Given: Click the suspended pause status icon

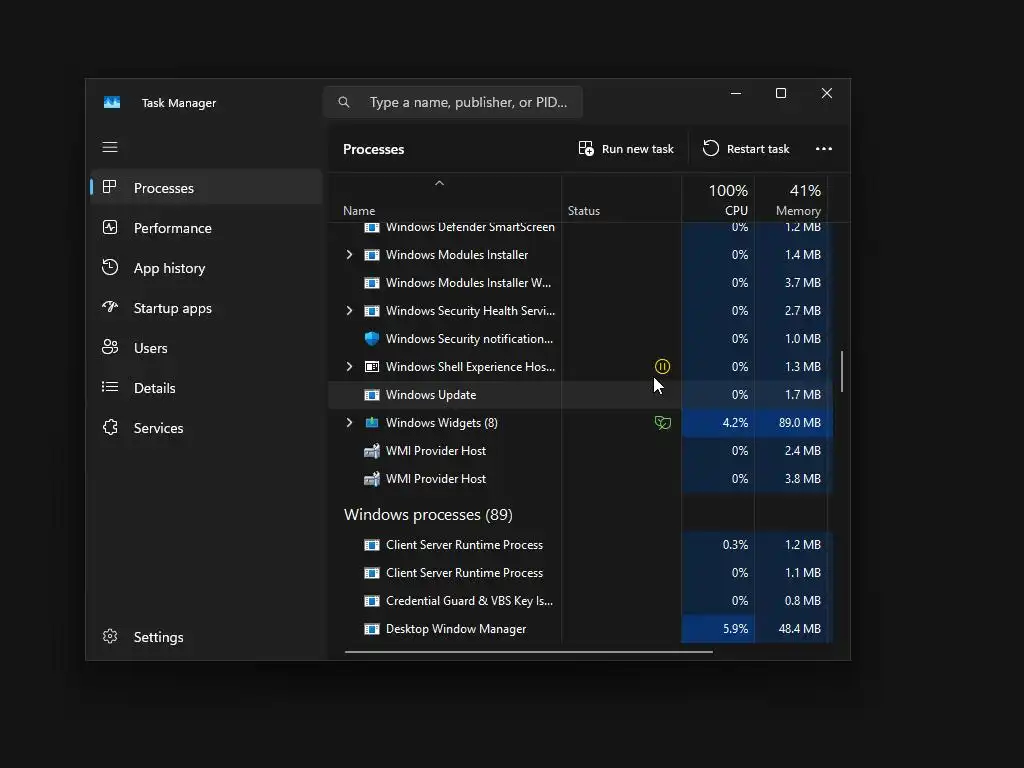Looking at the screenshot, I should pyautogui.click(x=662, y=366).
